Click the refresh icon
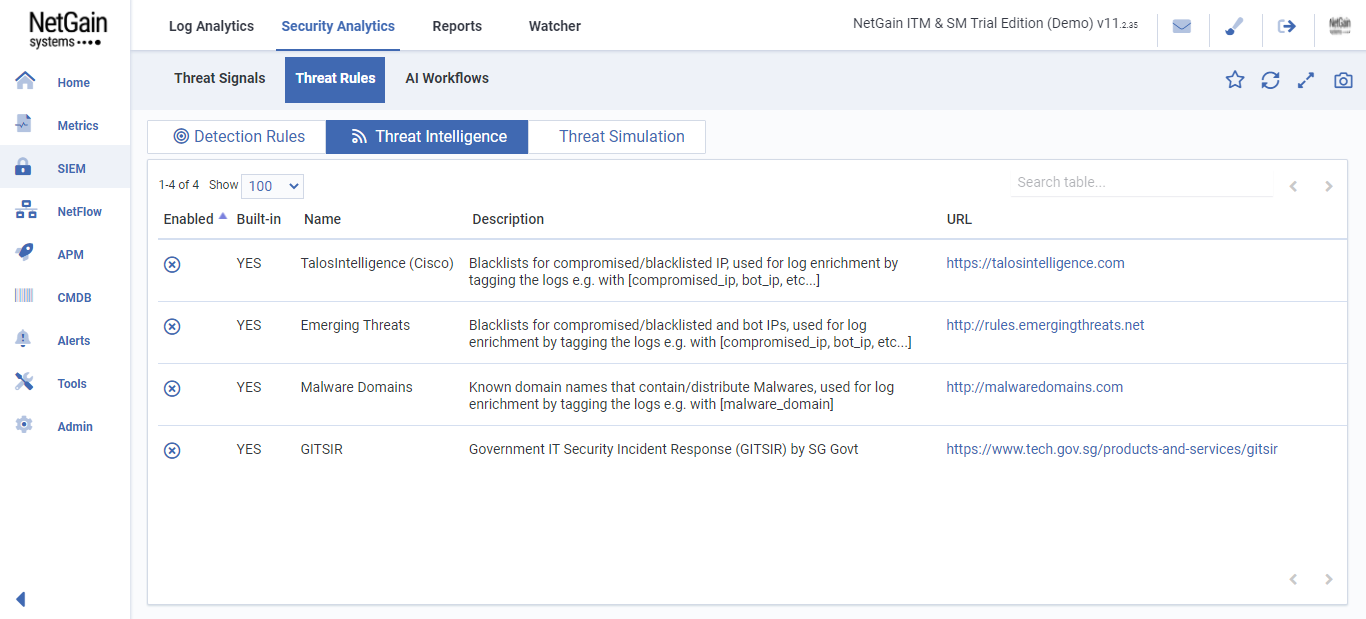 1270,80
